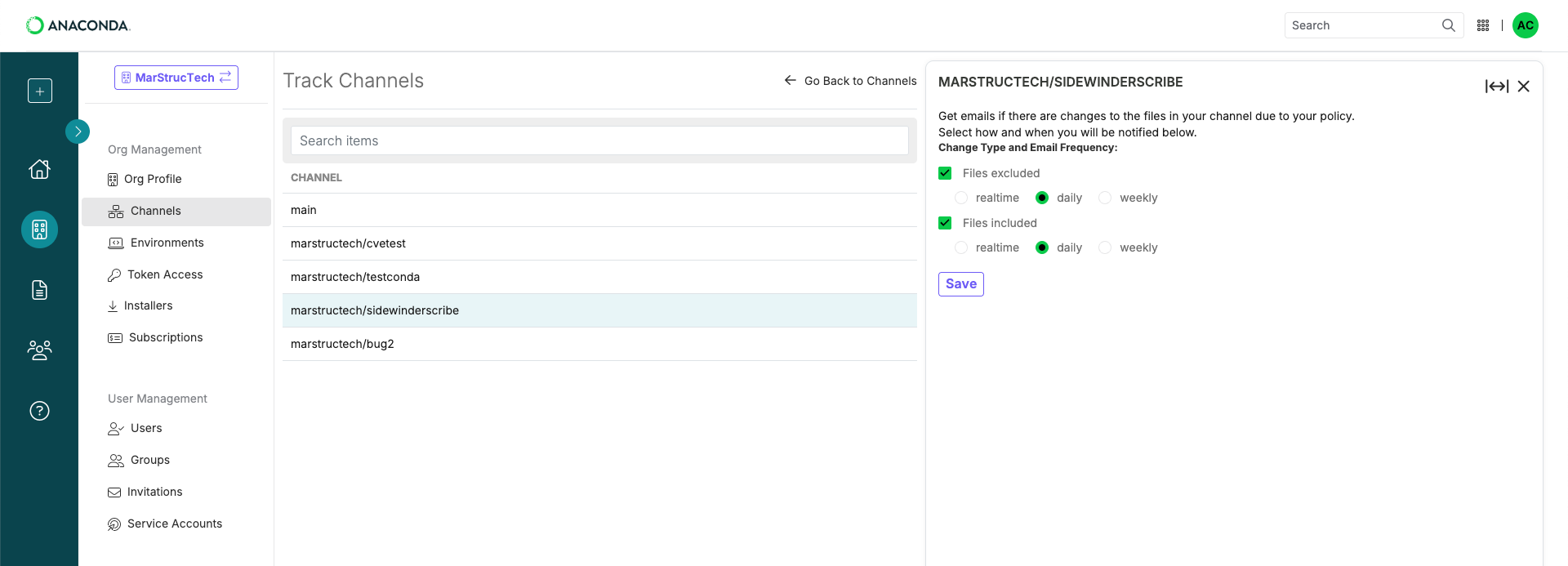This screenshot has width=1568, height=566.
Task: Click the back arrow icon
Action: click(x=791, y=80)
